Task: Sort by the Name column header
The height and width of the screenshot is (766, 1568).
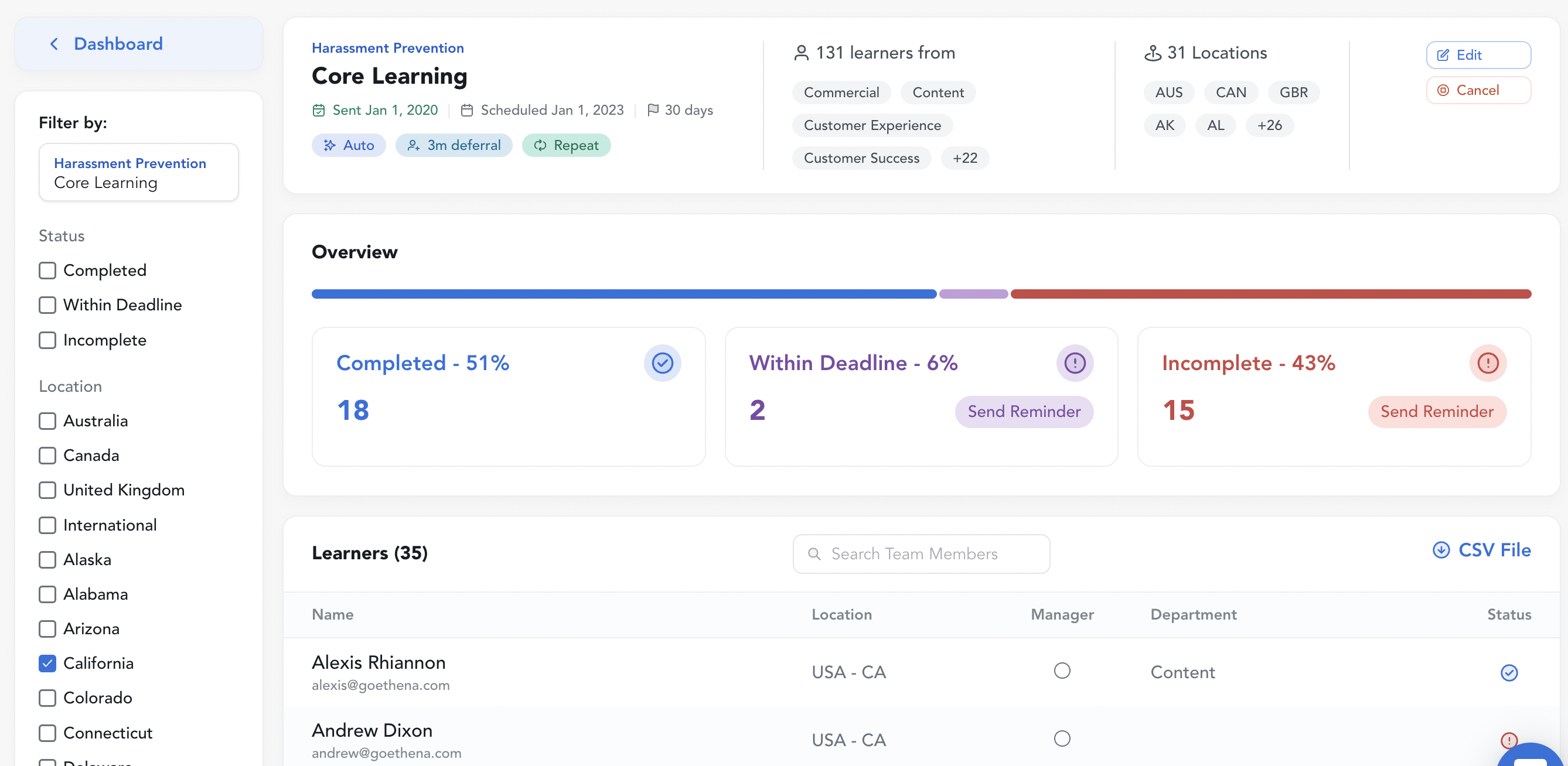Action: (x=332, y=614)
